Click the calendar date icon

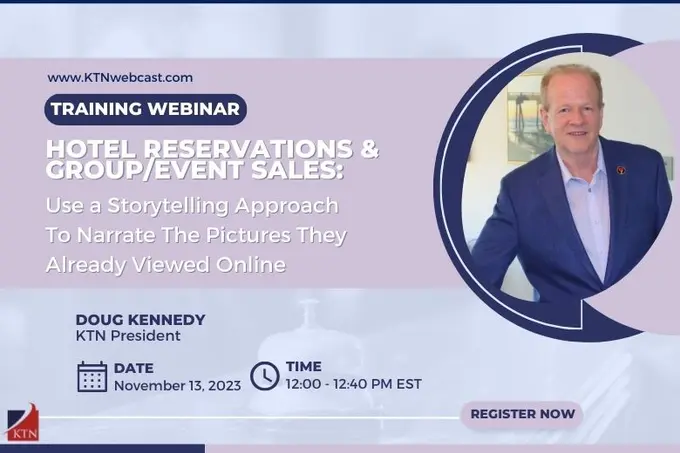92,376
